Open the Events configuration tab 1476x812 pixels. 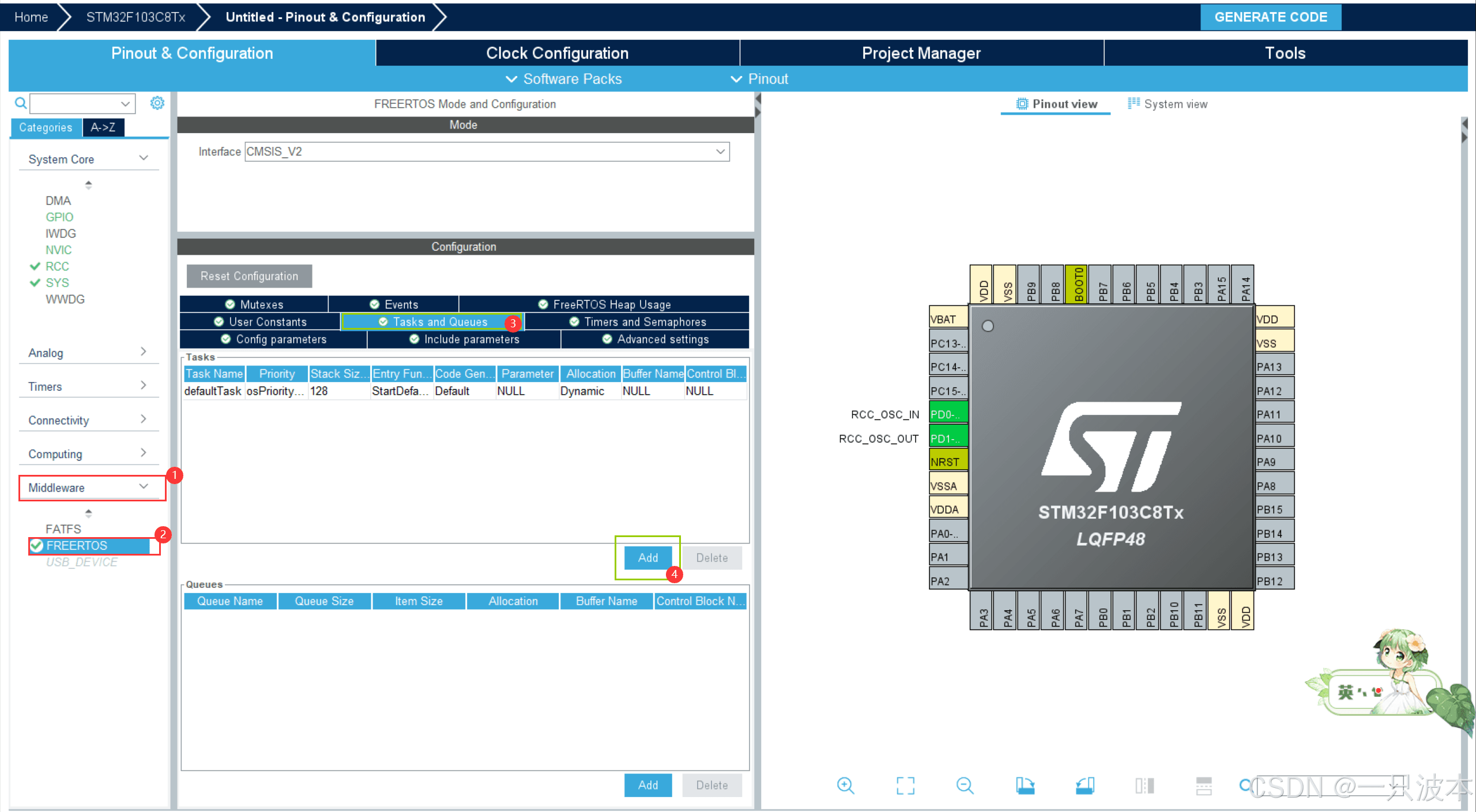point(394,304)
